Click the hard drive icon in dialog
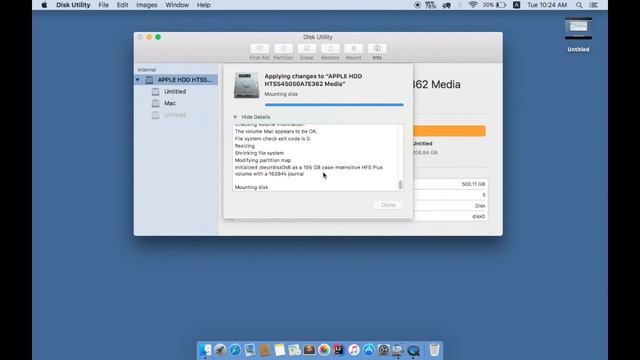 [246, 85]
